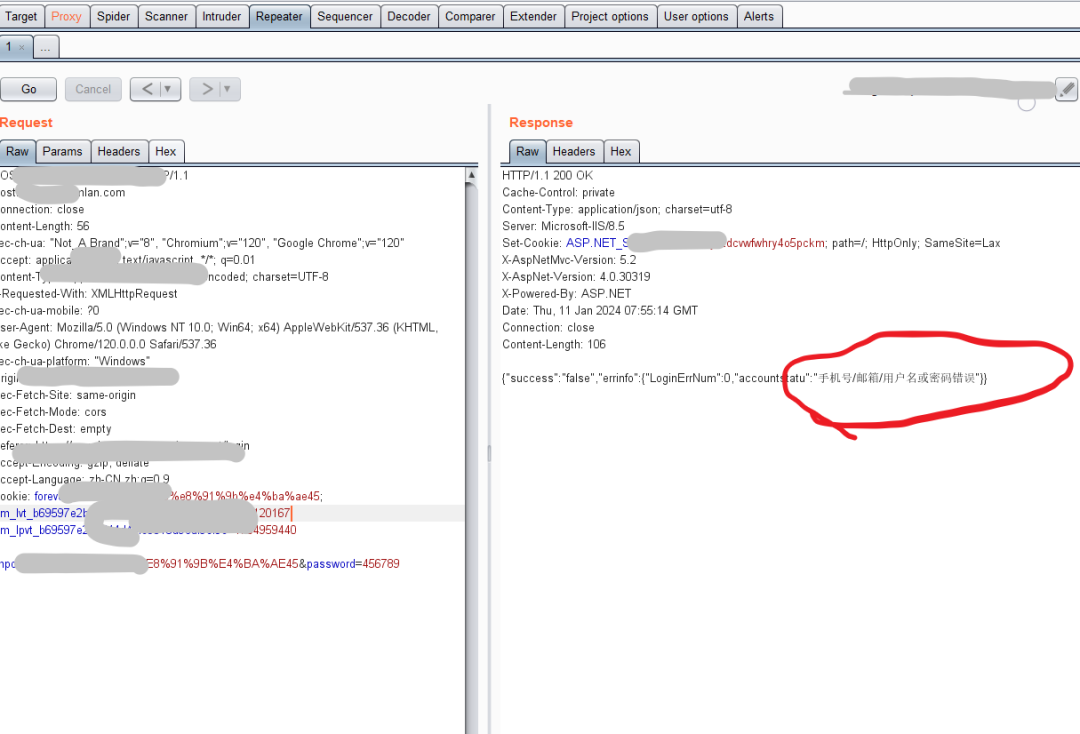Click the Cache-Control: private line

click(x=558, y=193)
